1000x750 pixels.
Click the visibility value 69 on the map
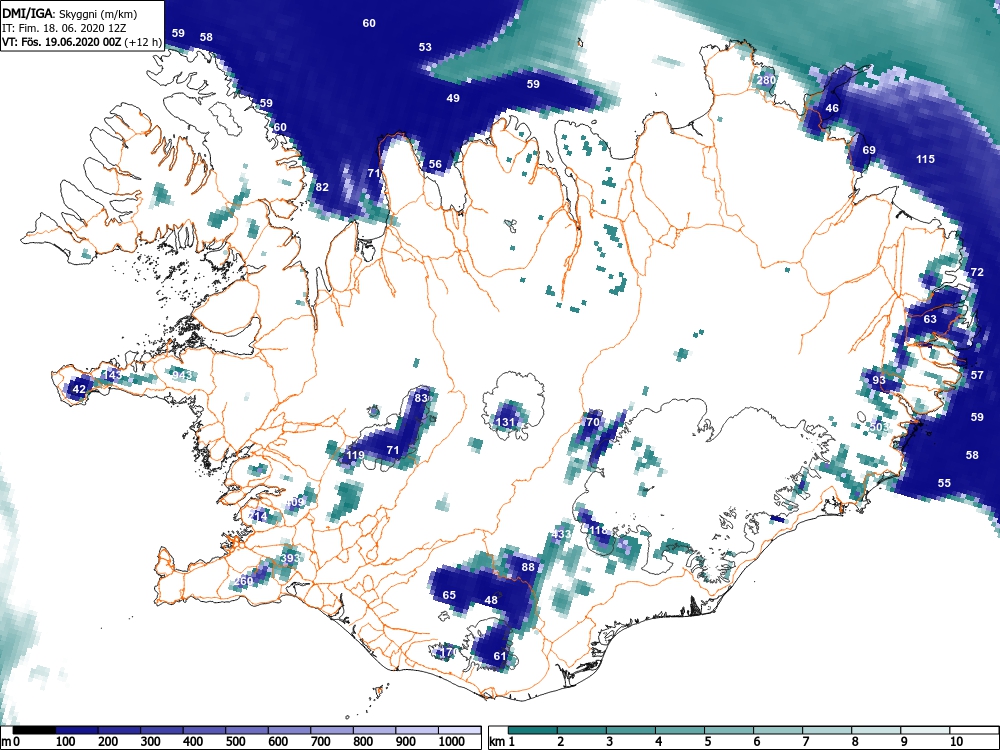869,151
